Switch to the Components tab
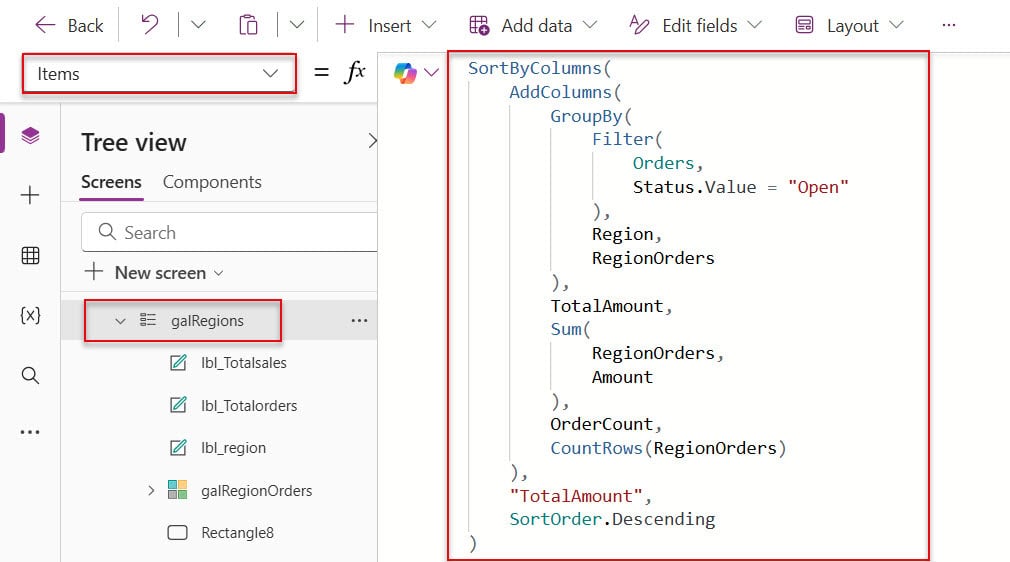Viewport: 1010px width, 562px height. (212, 182)
